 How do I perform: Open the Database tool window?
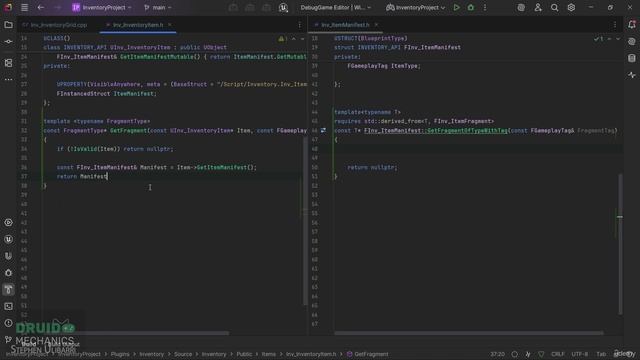pyautogui.click(x=632, y=58)
